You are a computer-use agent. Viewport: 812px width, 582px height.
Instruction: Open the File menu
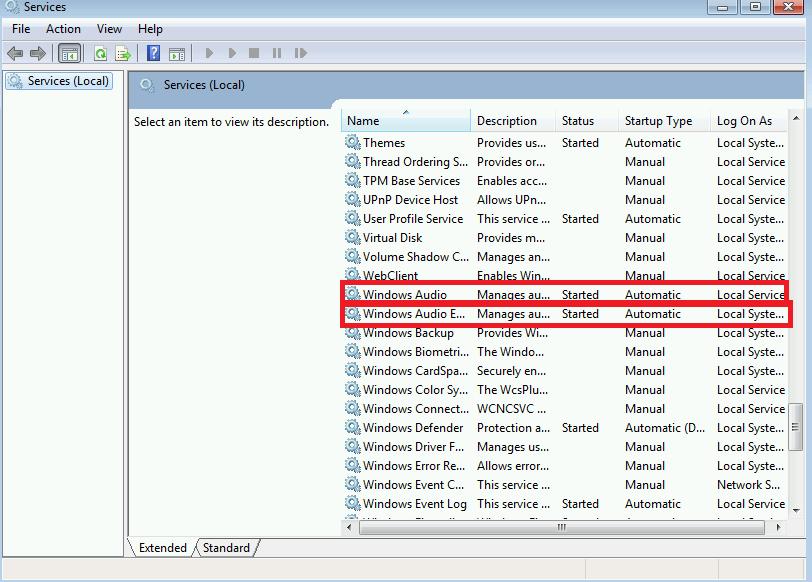(x=21, y=29)
